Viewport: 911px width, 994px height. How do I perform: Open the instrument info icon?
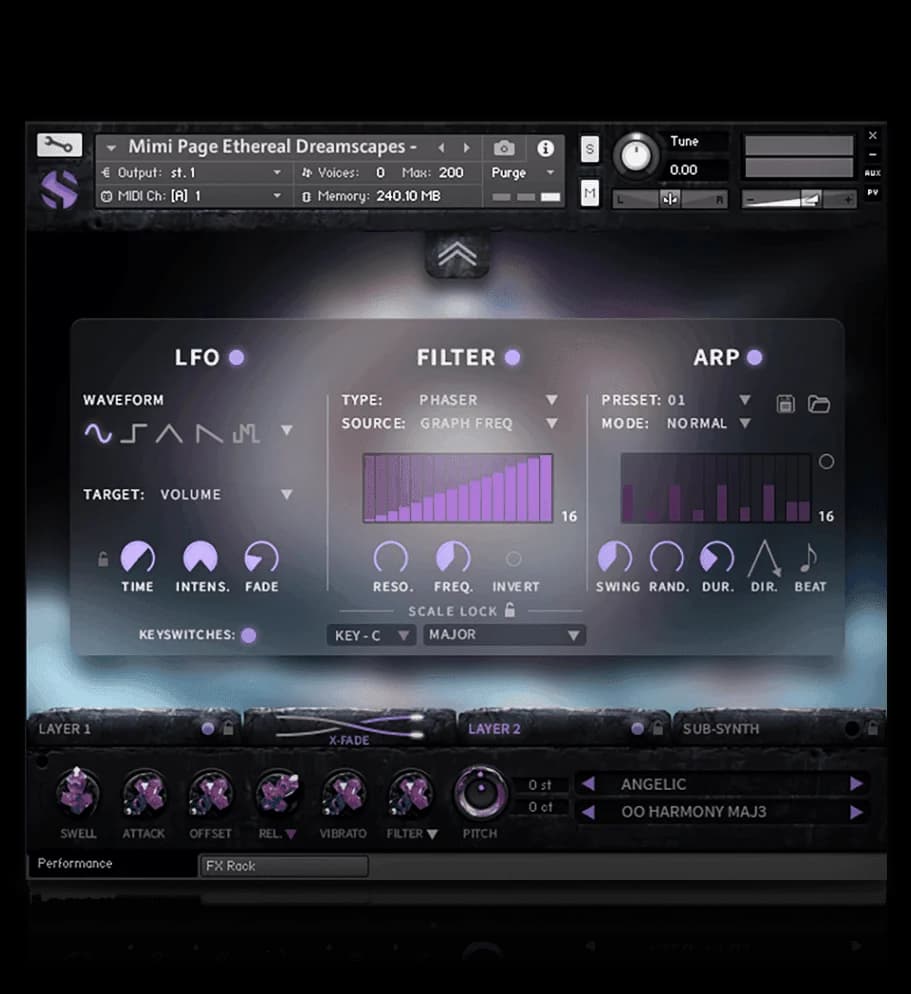(545, 148)
